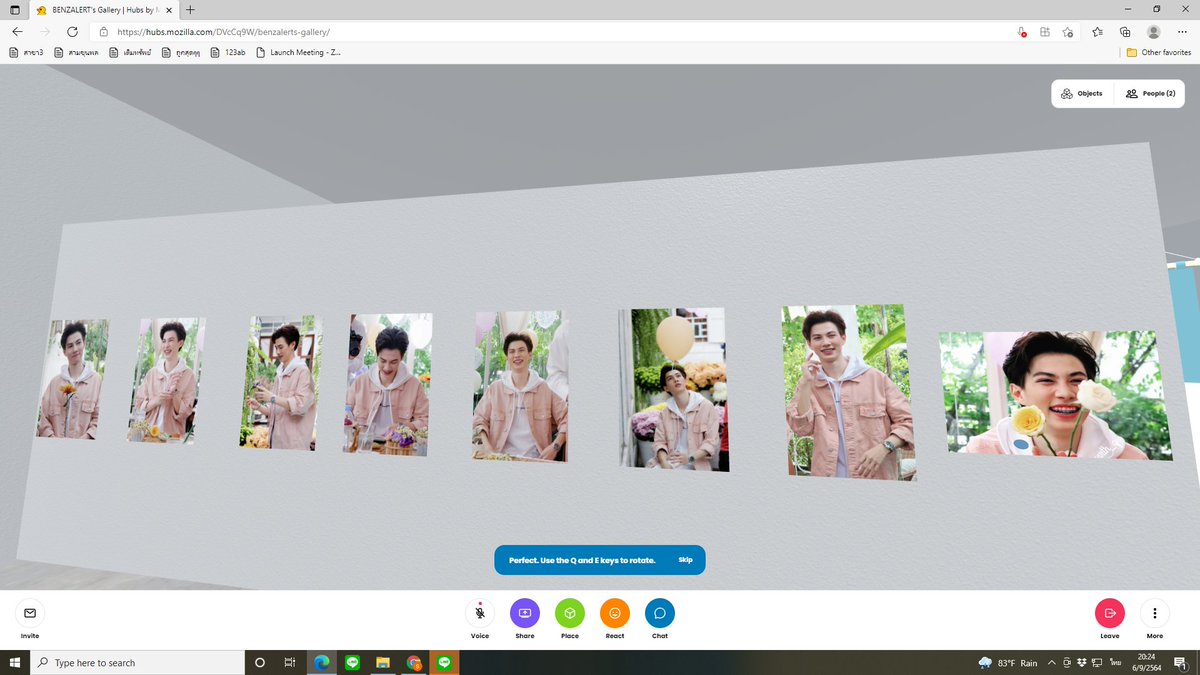Select the wide photo with white rose

[1055, 395]
